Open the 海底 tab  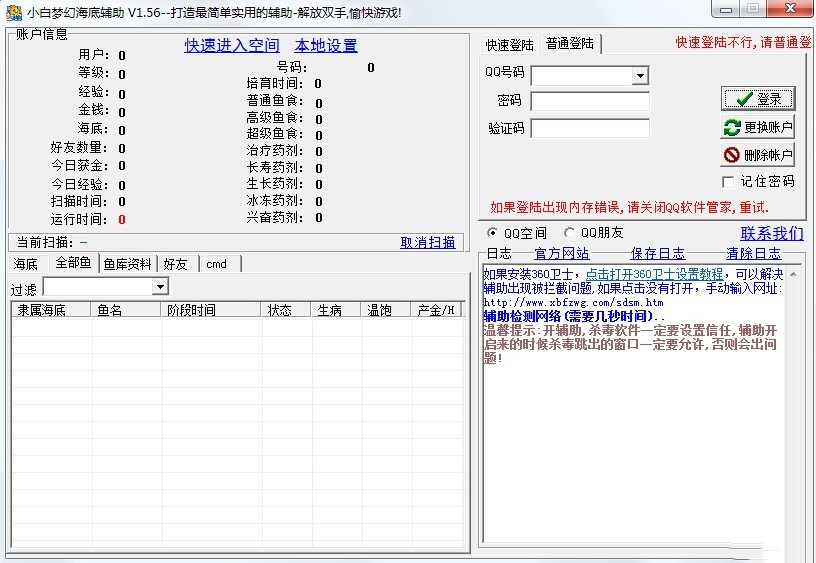click(x=26, y=264)
